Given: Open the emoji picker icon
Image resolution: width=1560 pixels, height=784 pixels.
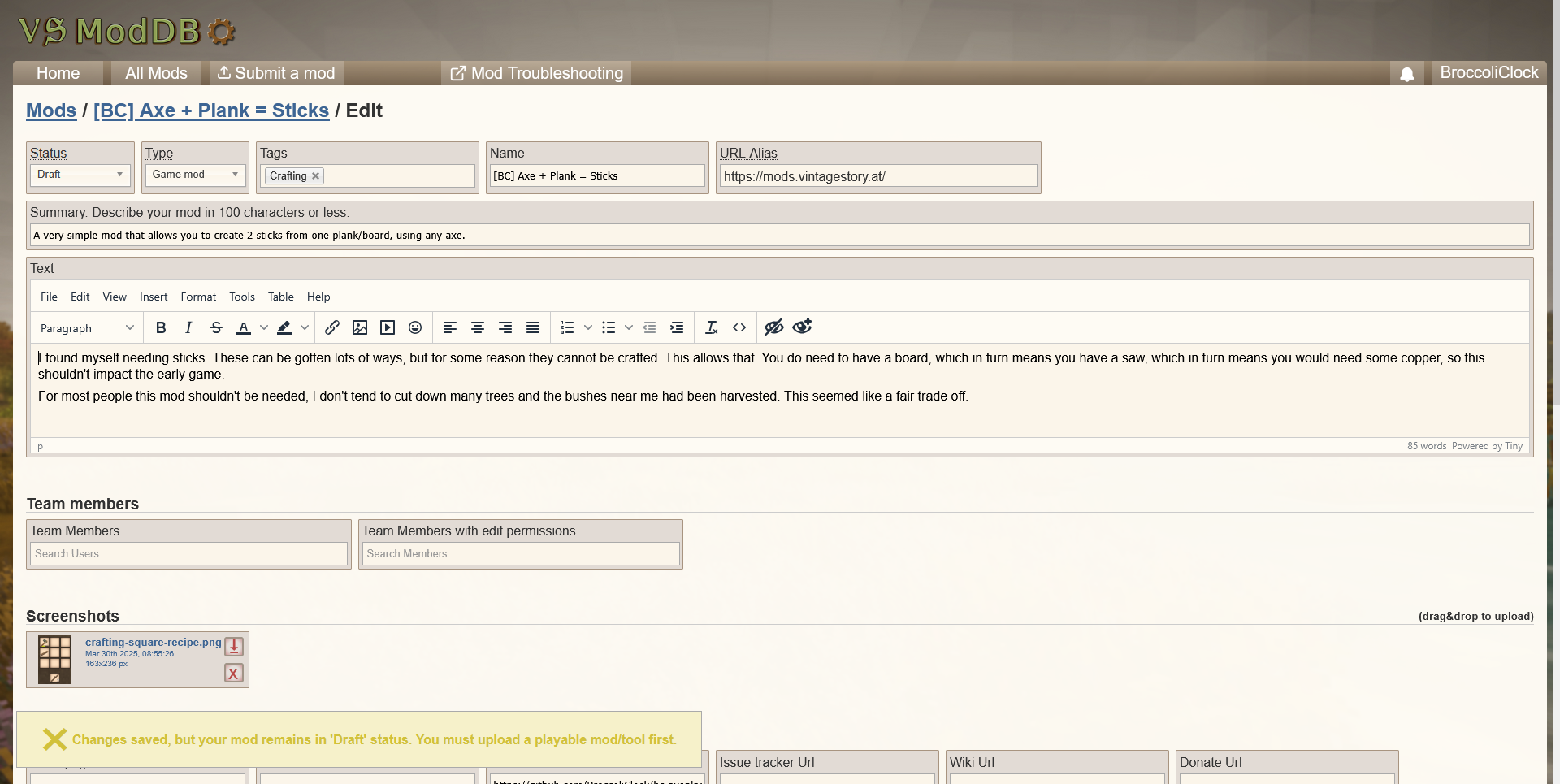Looking at the screenshot, I should pyautogui.click(x=415, y=327).
